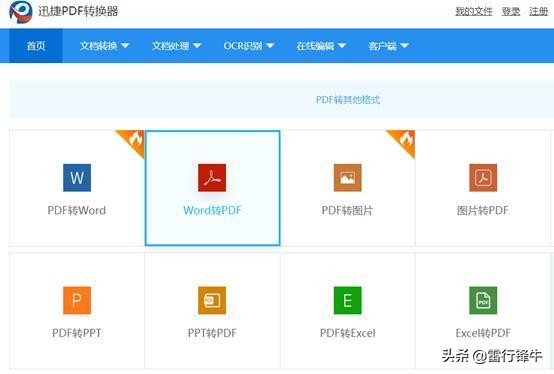Image resolution: width=554 pixels, height=374 pixels.
Task: Click the 注册 link
Action: tap(538, 11)
